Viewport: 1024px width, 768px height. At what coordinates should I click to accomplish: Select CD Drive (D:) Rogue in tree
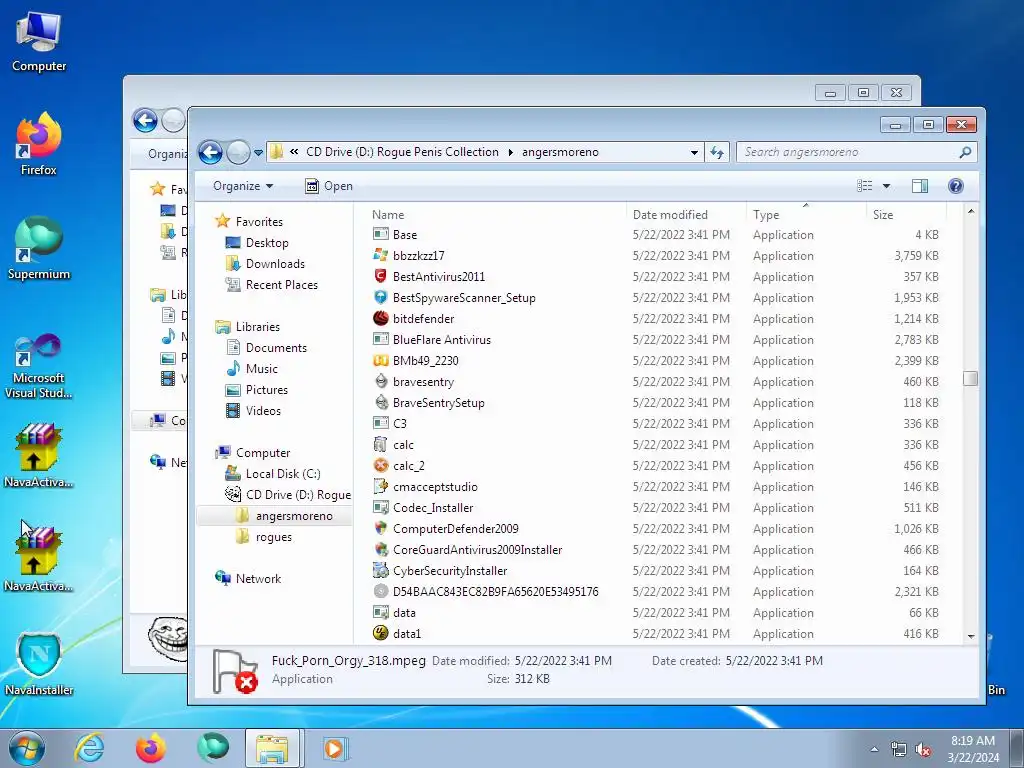click(298, 494)
